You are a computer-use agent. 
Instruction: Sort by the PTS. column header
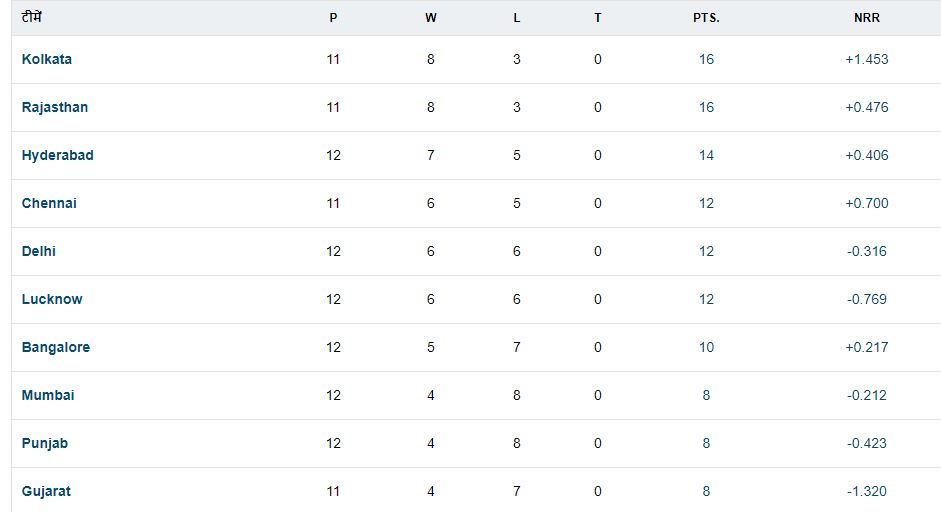(706, 18)
